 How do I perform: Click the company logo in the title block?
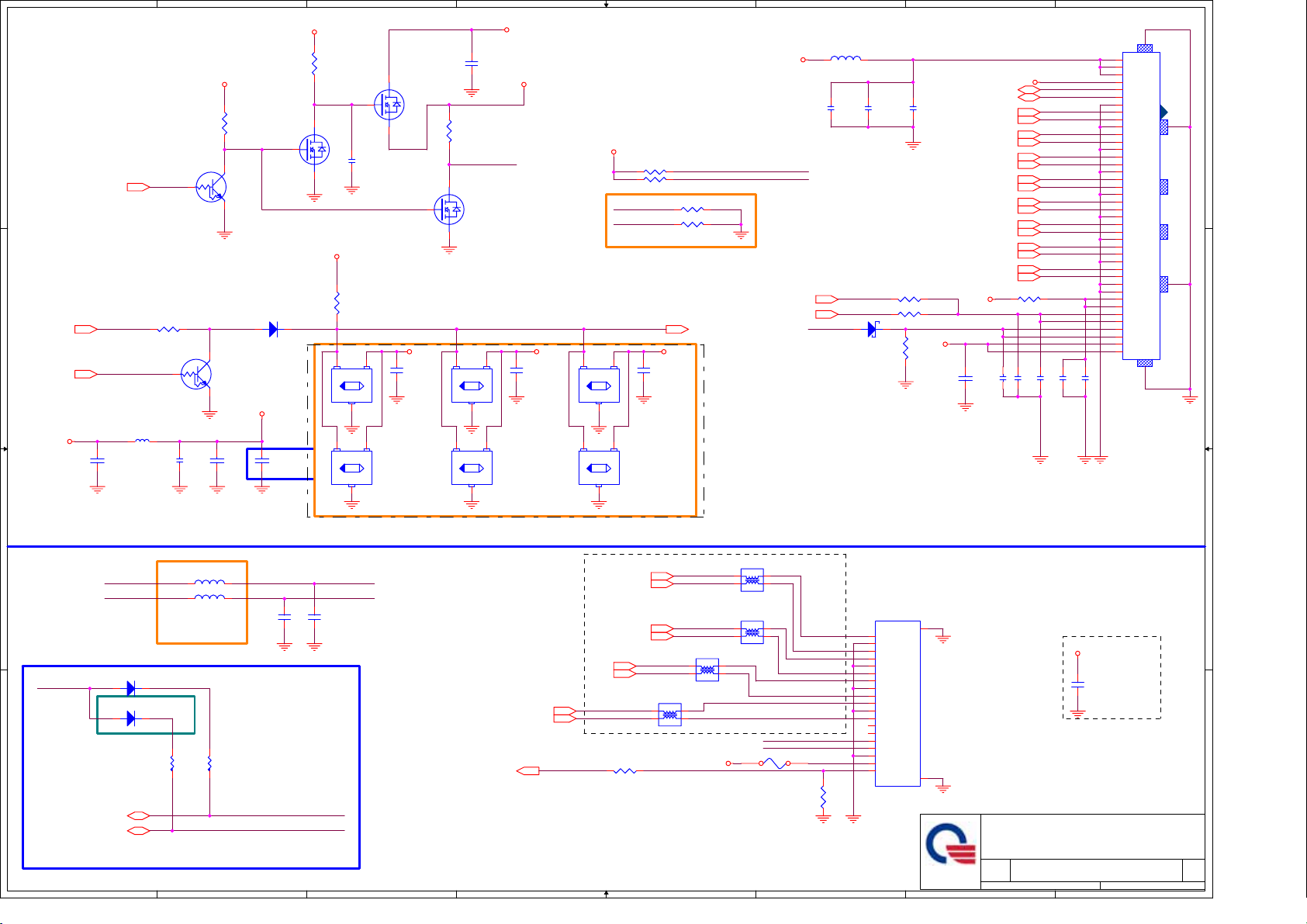pos(950,845)
